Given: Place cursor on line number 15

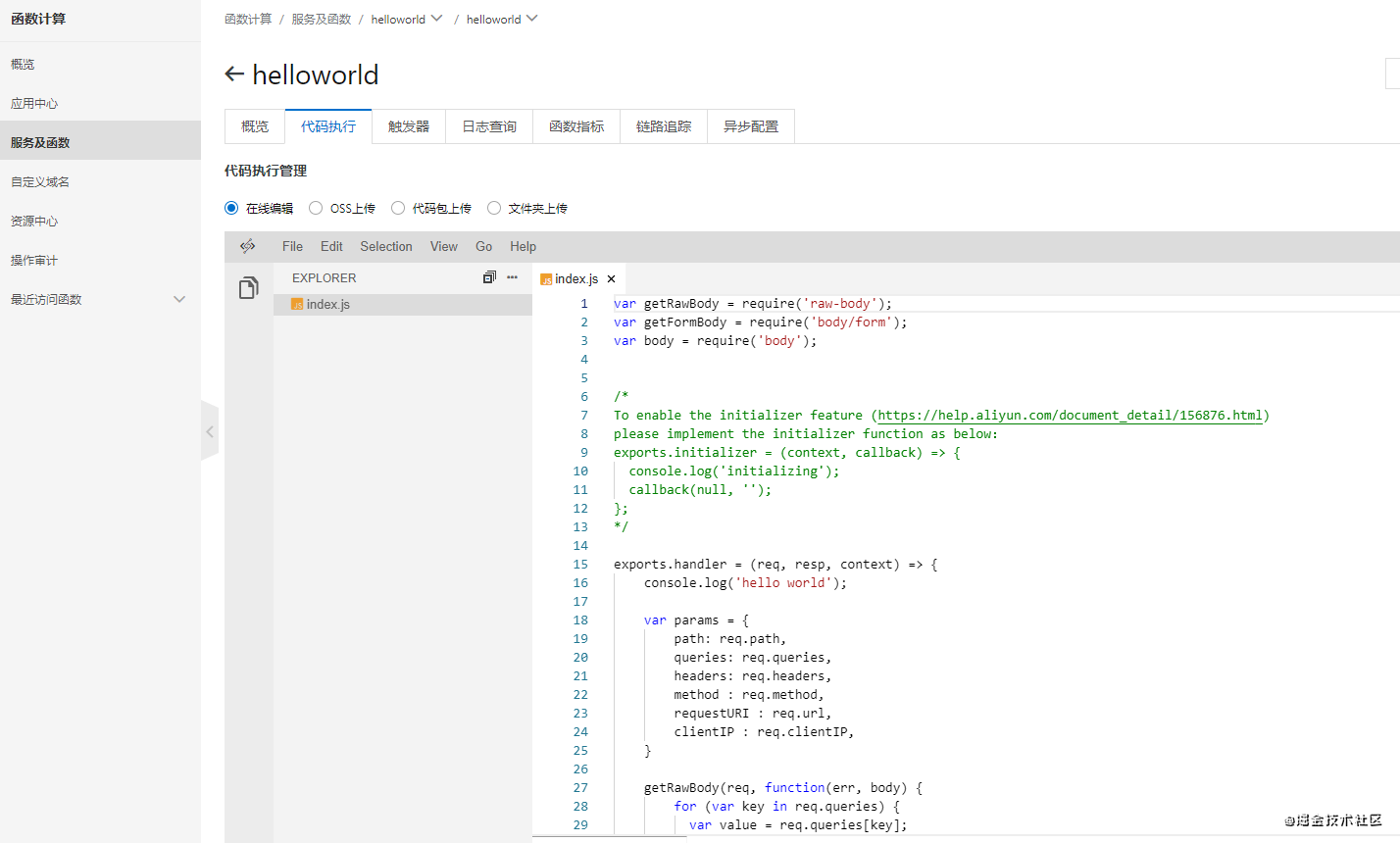Looking at the screenshot, I should (580, 565).
